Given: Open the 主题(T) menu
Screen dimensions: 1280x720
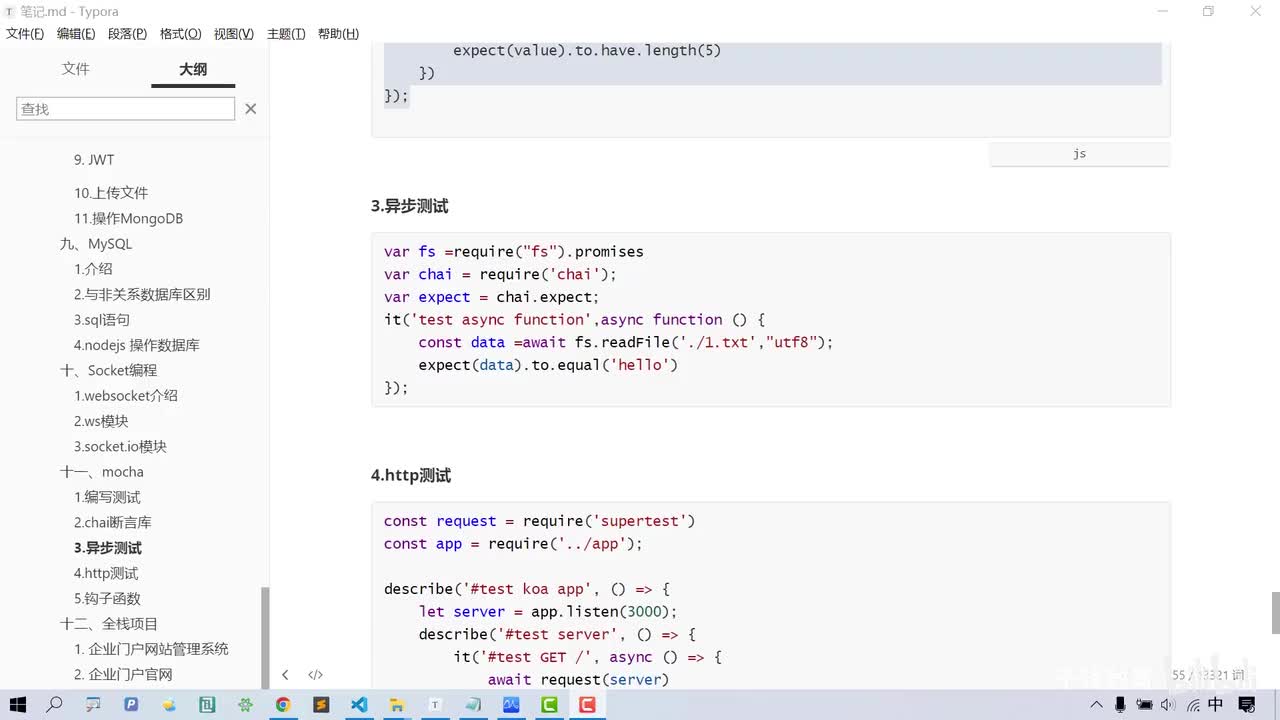Looking at the screenshot, I should (x=286, y=34).
